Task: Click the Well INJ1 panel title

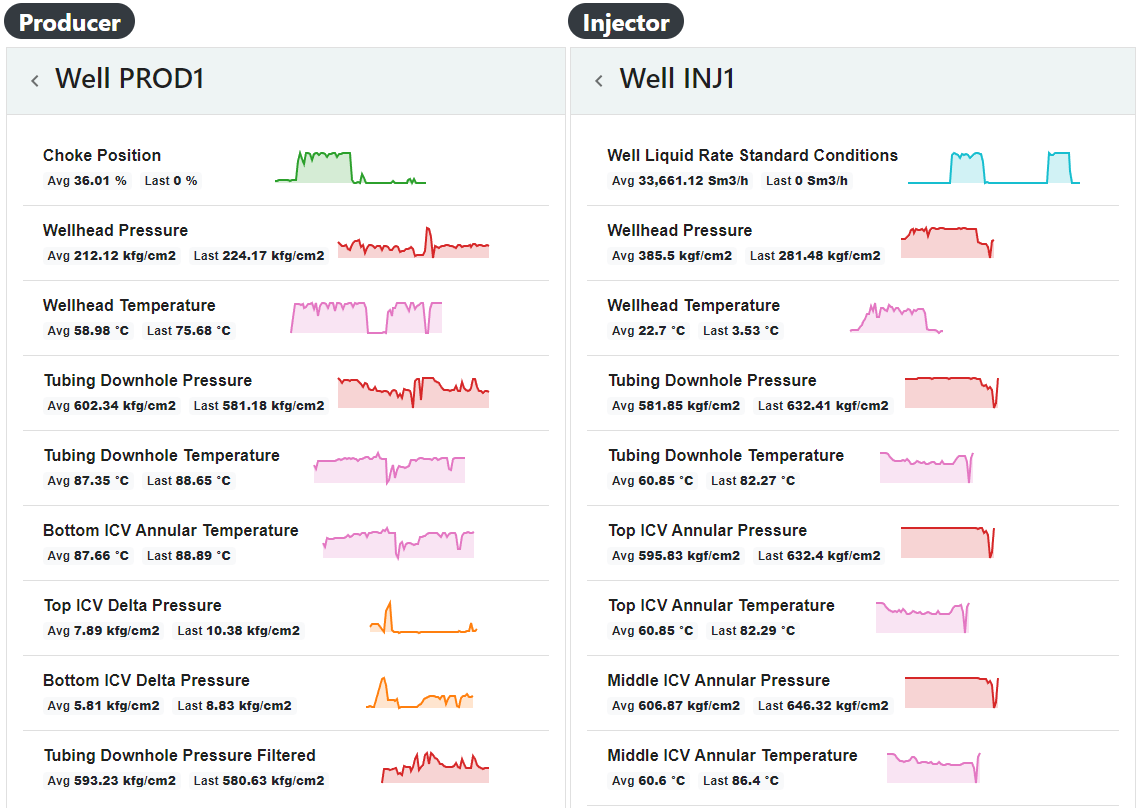Action: pyautogui.click(x=677, y=79)
